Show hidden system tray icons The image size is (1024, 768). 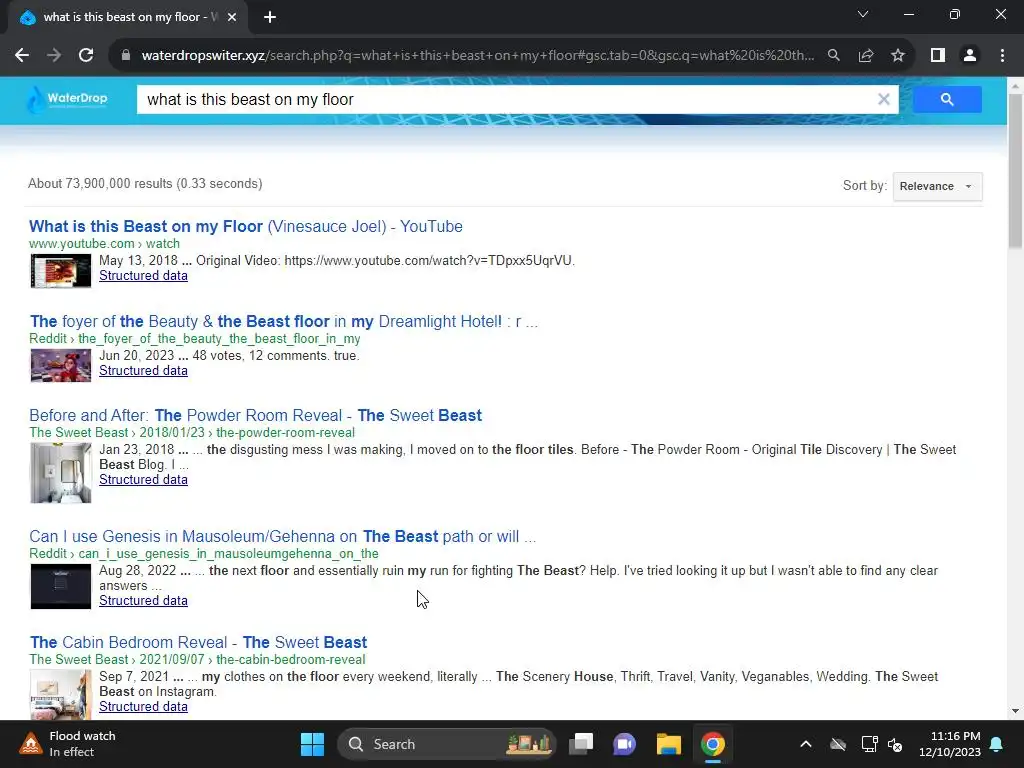pyautogui.click(x=806, y=744)
